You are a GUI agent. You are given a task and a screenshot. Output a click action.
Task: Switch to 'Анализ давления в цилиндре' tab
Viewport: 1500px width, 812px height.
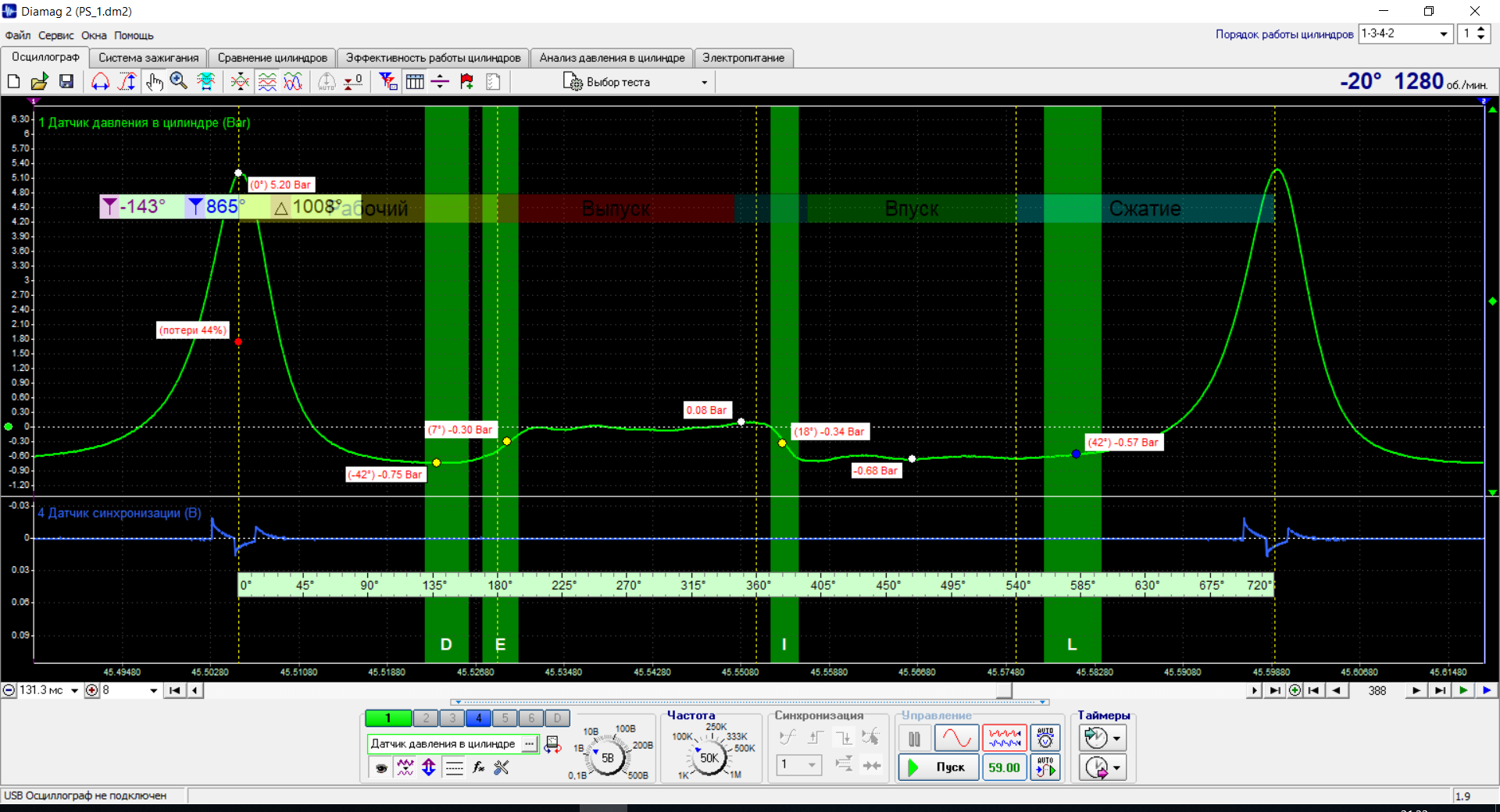click(x=612, y=58)
